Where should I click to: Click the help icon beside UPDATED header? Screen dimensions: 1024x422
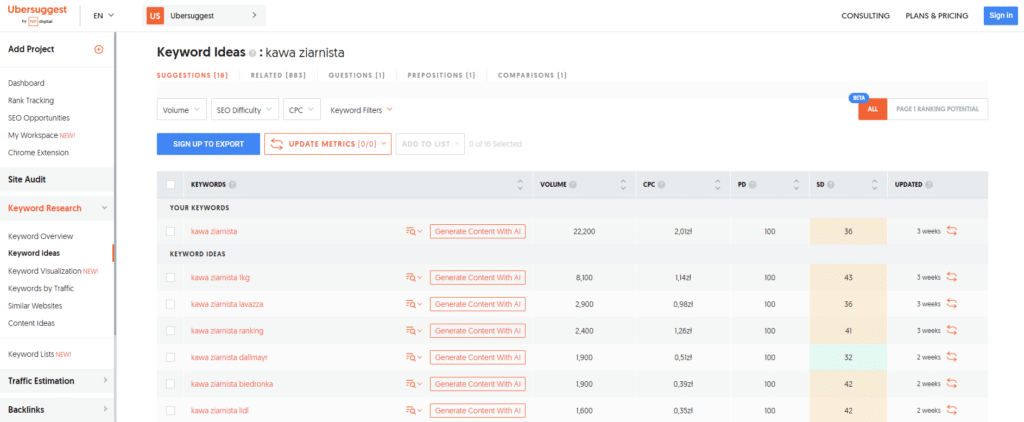[929, 185]
